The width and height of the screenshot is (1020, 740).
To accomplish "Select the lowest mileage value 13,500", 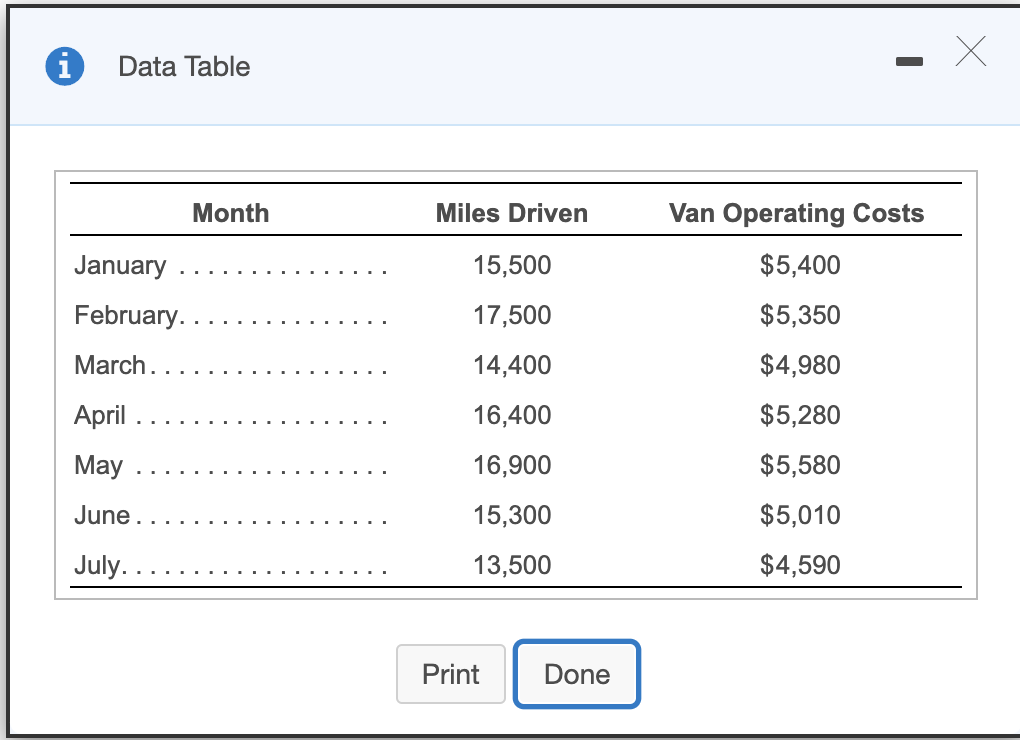I will 512,565.
